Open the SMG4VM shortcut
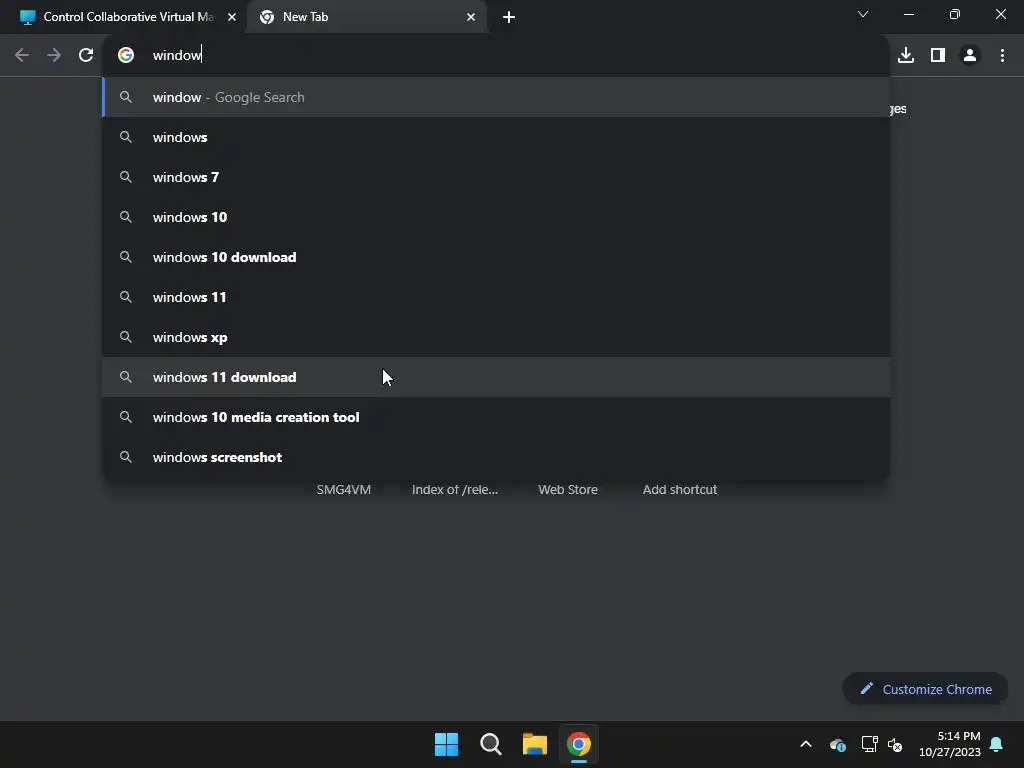 pos(344,490)
